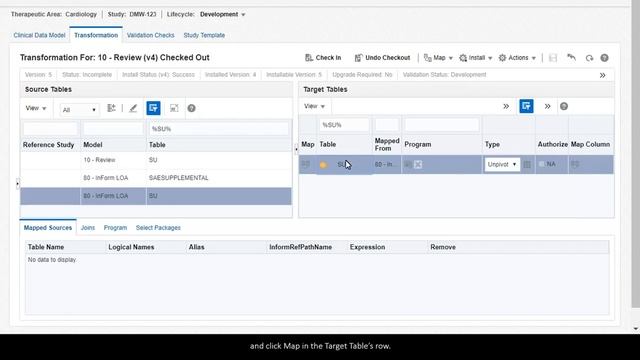Click the pencil edit icon in Source Tables
The image size is (640, 360).
pos(133,108)
